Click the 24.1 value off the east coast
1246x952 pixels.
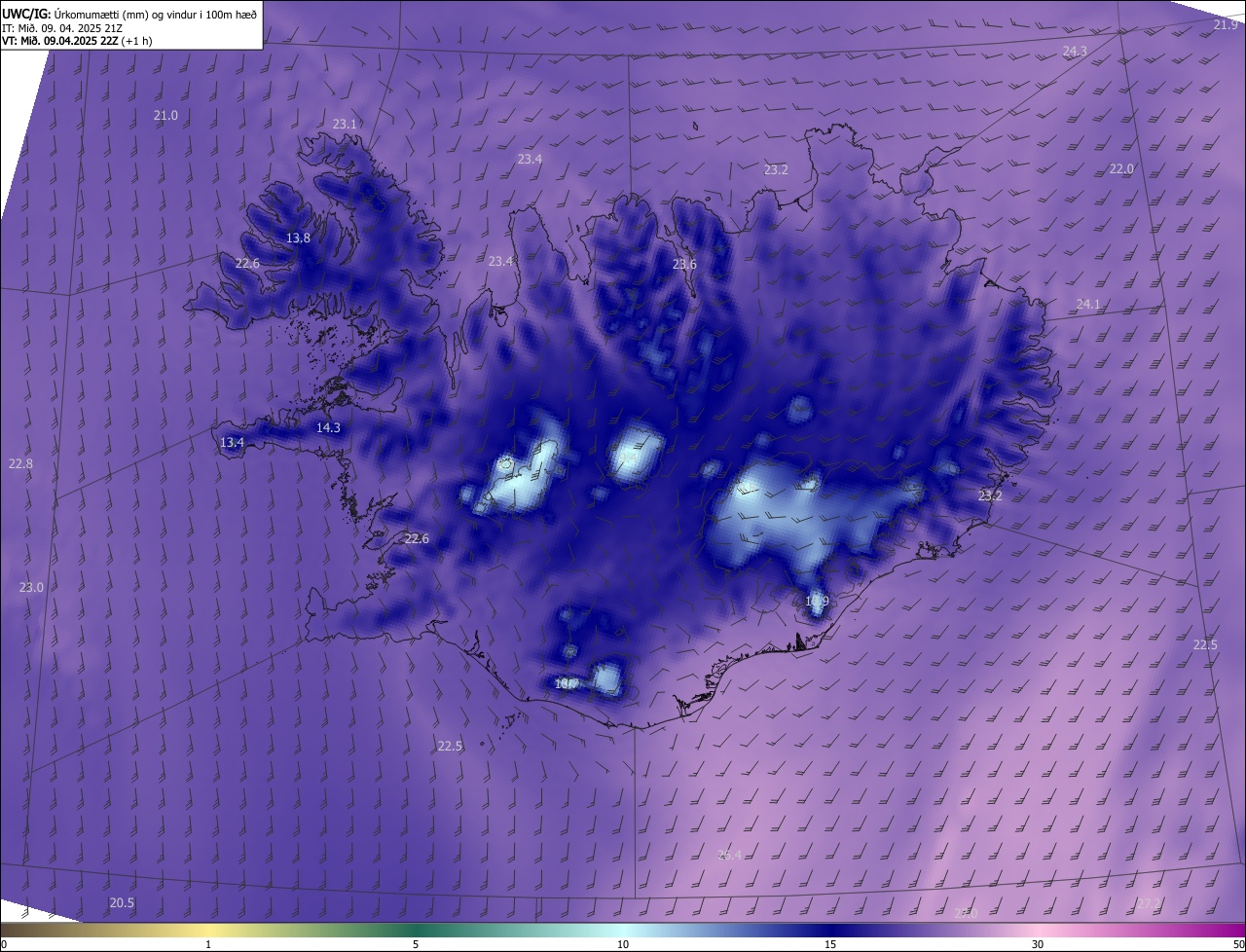(x=1088, y=305)
